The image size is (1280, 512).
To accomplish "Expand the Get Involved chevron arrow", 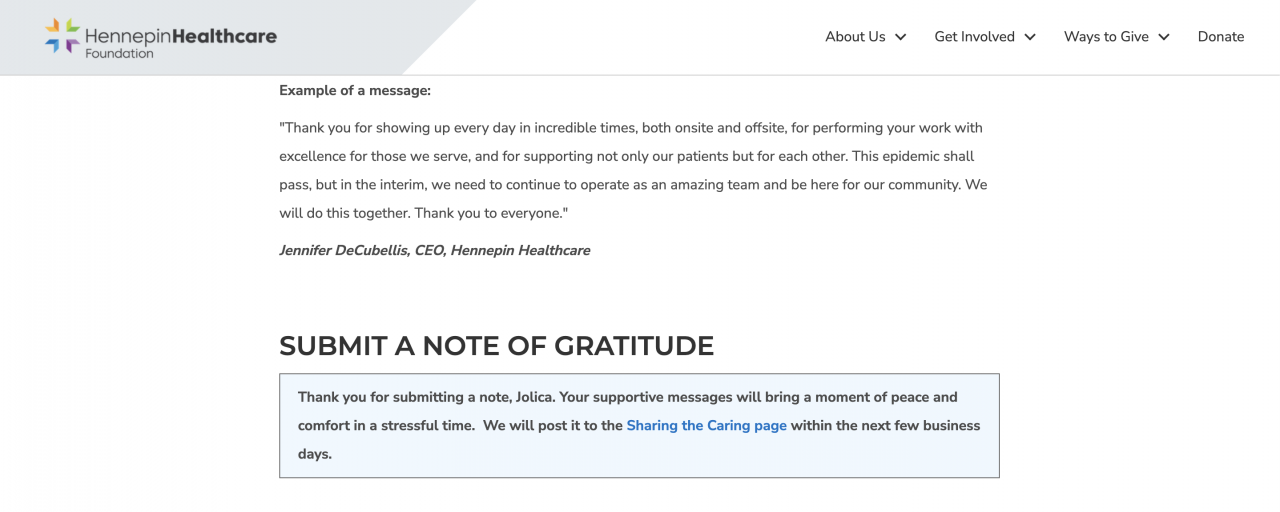I will pos(1030,37).
